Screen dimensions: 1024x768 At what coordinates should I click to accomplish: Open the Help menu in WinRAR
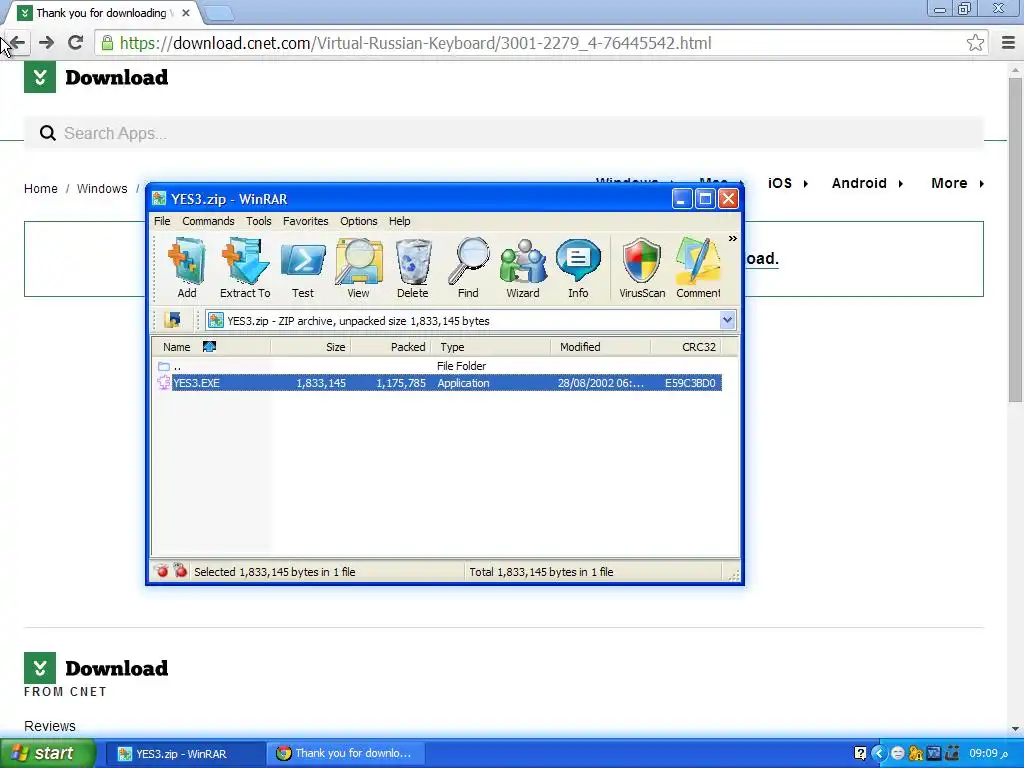400,221
